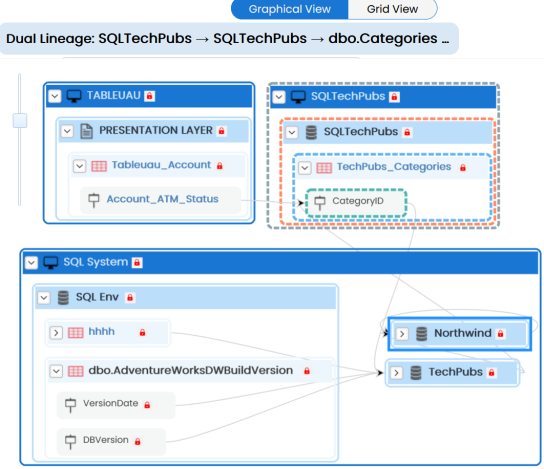Screen dimensions: 544x469
Task: Collapse the SQL System node
Action: (31, 262)
